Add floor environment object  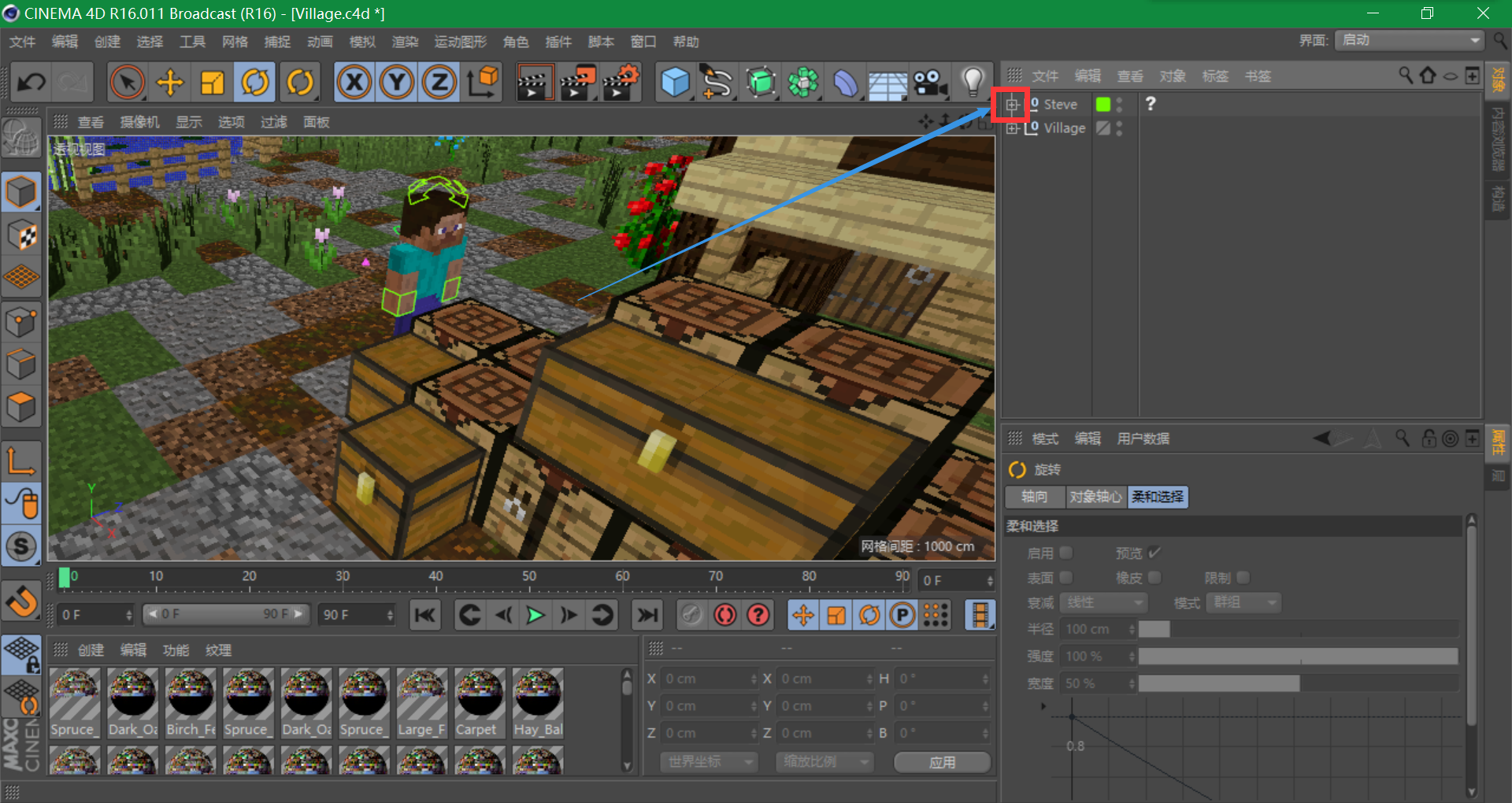tap(888, 83)
